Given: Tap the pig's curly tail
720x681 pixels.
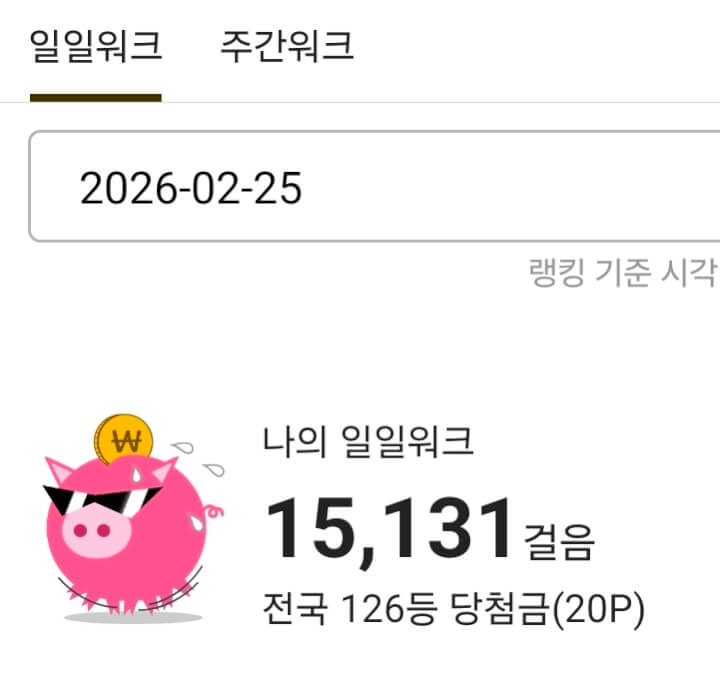Looking at the screenshot, I should [214, 511].
